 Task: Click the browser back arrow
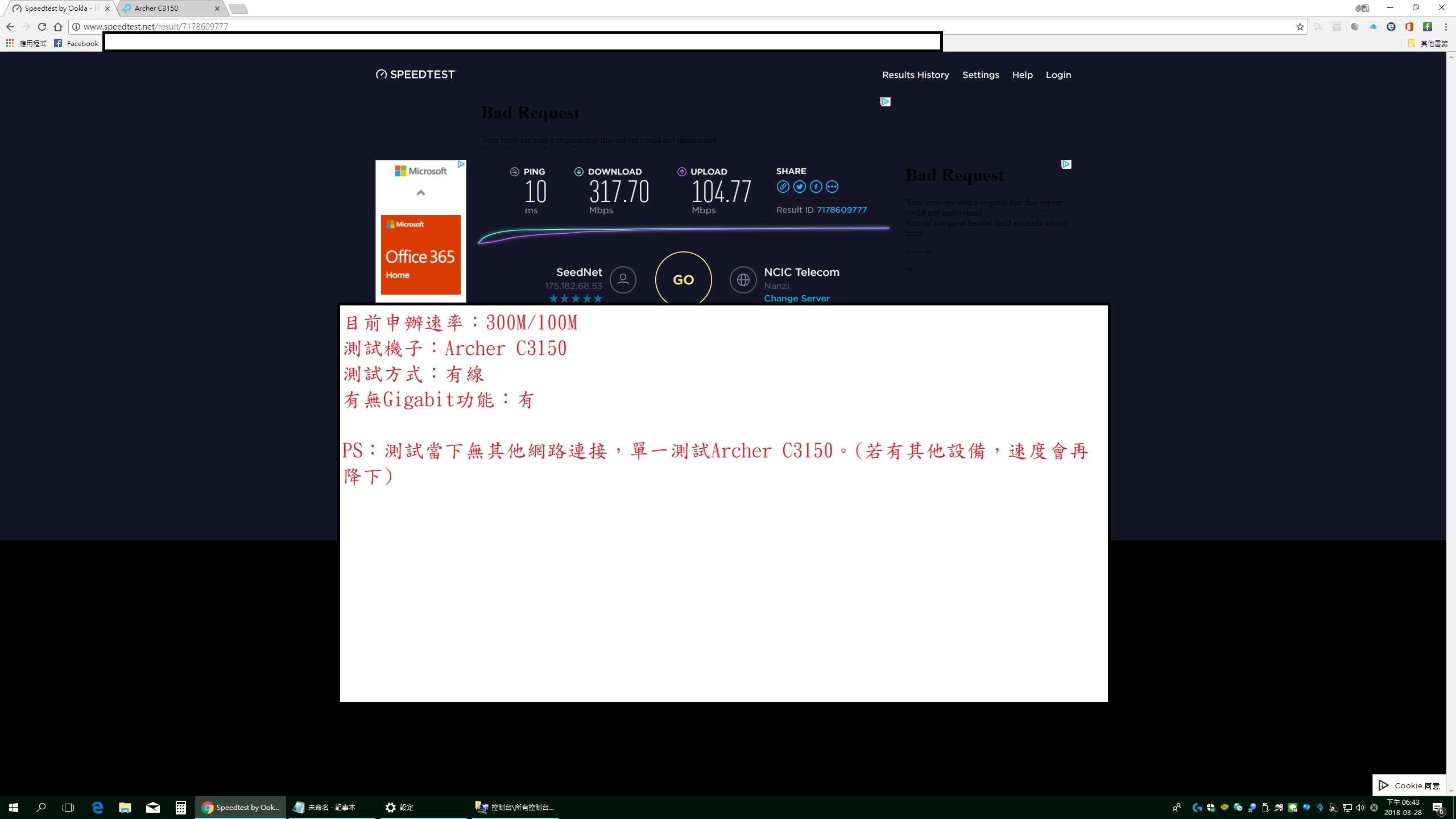click(x=10, y=27)
